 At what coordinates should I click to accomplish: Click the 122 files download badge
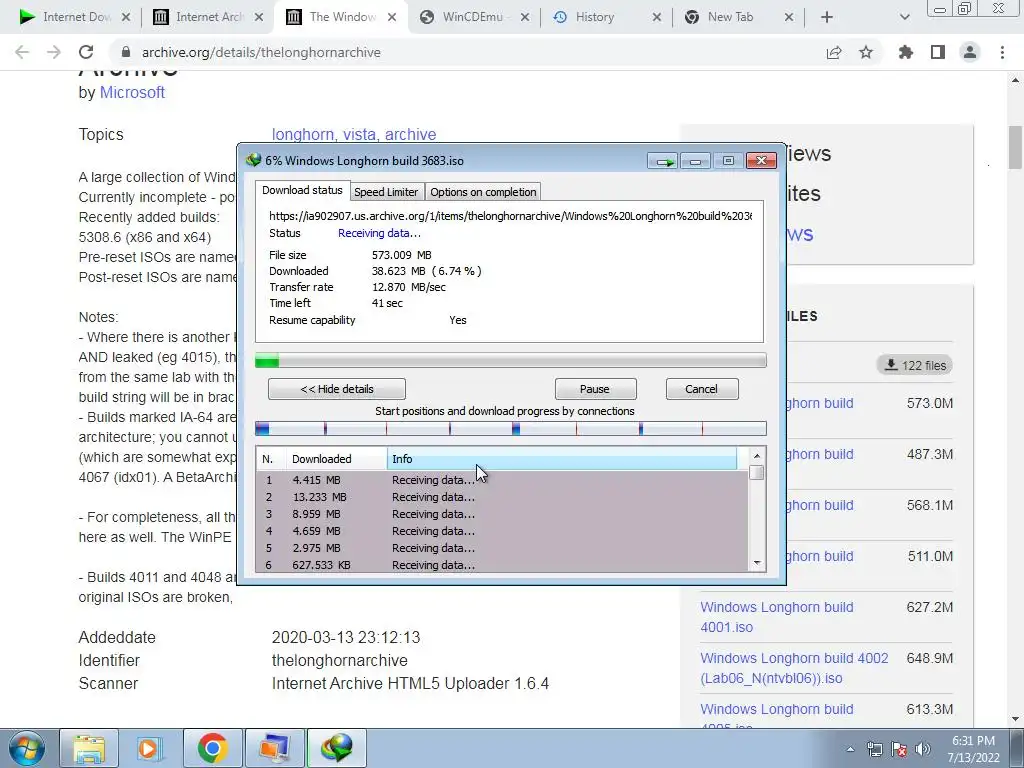click(x=914, y=366)
